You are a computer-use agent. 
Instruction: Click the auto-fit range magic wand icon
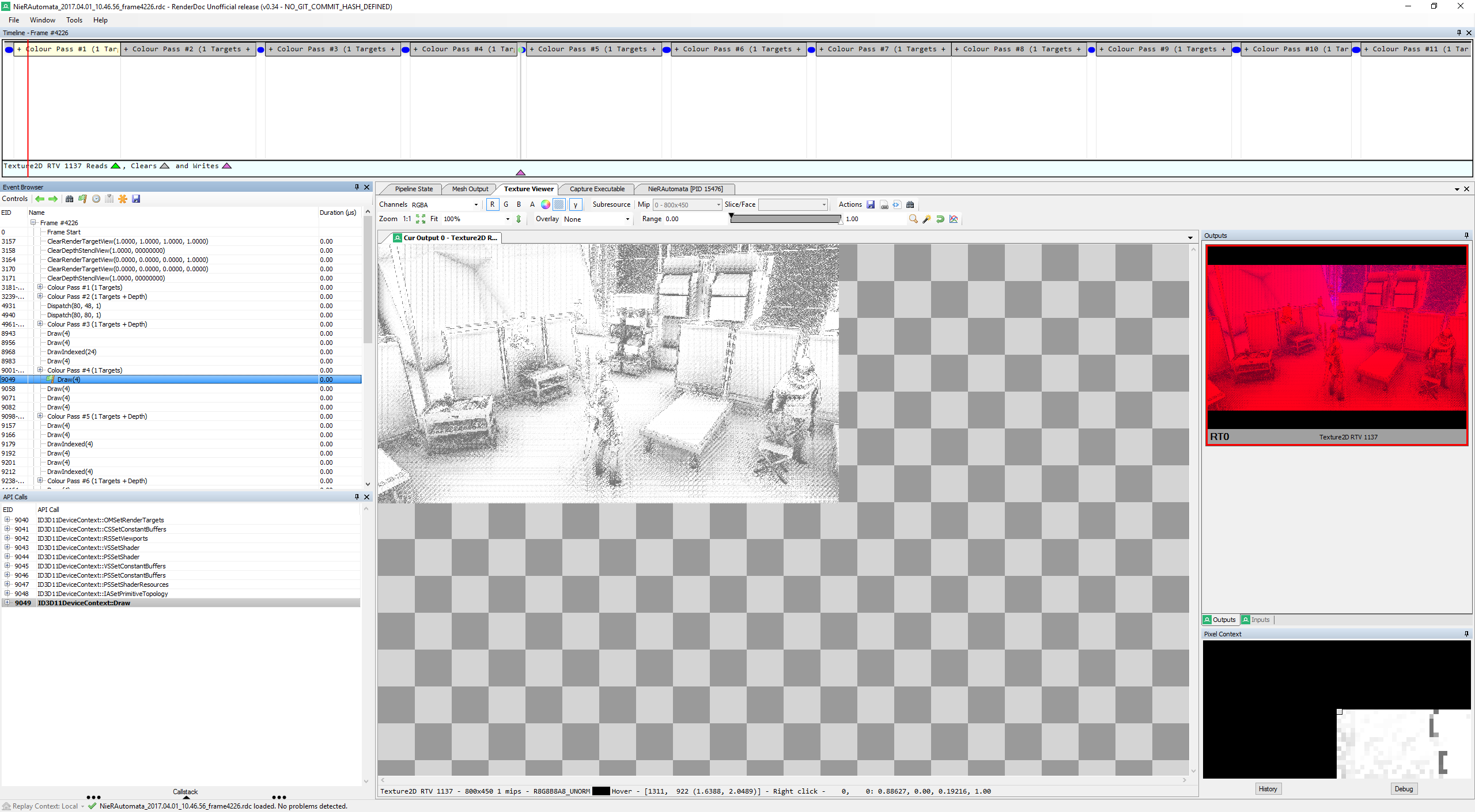(x=926, y=219)
